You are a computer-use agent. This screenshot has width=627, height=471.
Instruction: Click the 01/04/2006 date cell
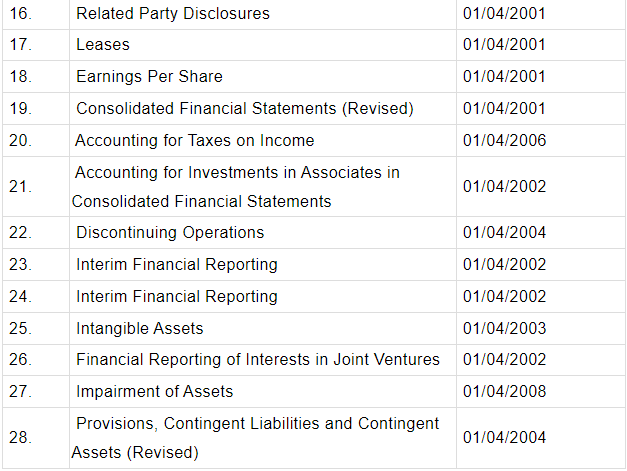(x=505, y=140)
